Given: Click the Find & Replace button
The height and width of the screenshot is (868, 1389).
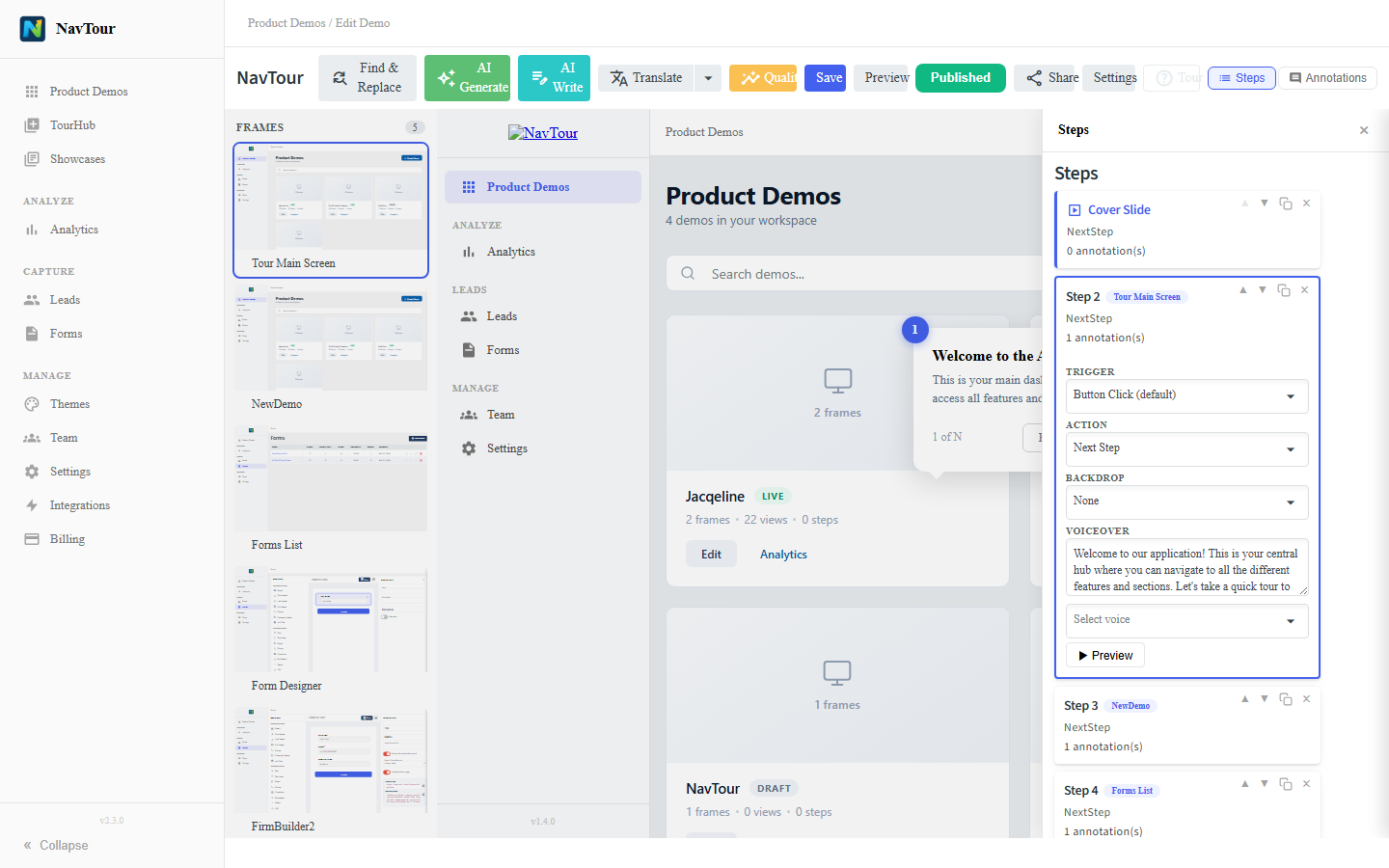Looking at the screenshot, I should pos(368,78).
